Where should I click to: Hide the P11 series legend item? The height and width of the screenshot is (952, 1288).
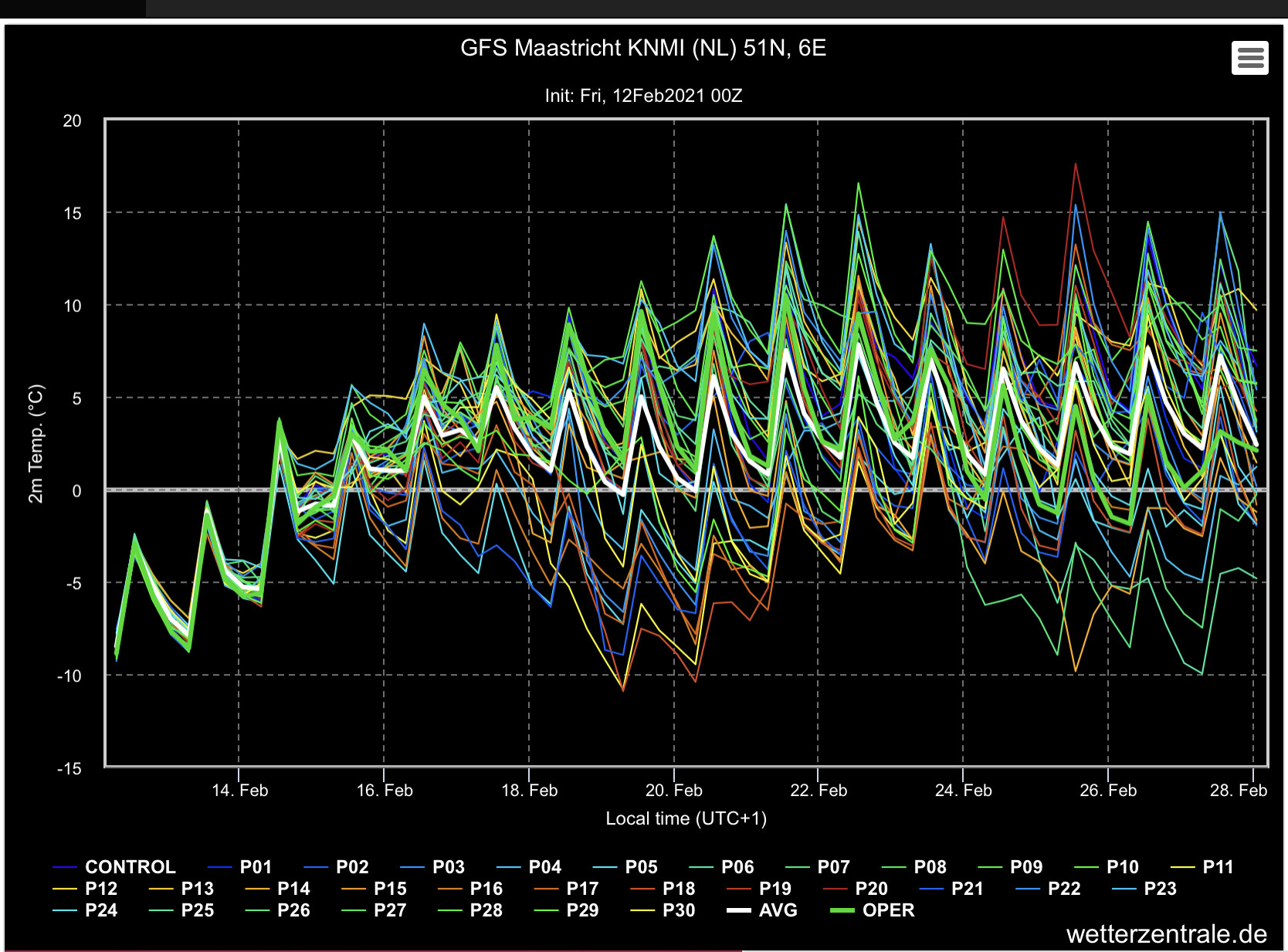(1218, 867)
